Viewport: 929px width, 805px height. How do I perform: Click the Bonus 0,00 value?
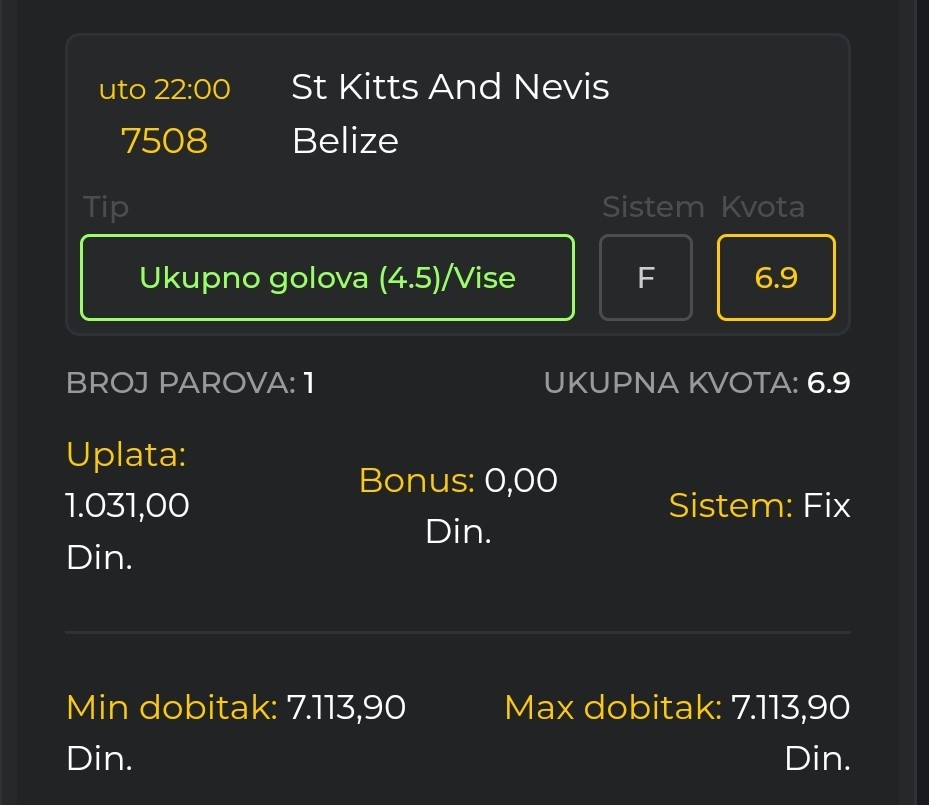[520, 481]
